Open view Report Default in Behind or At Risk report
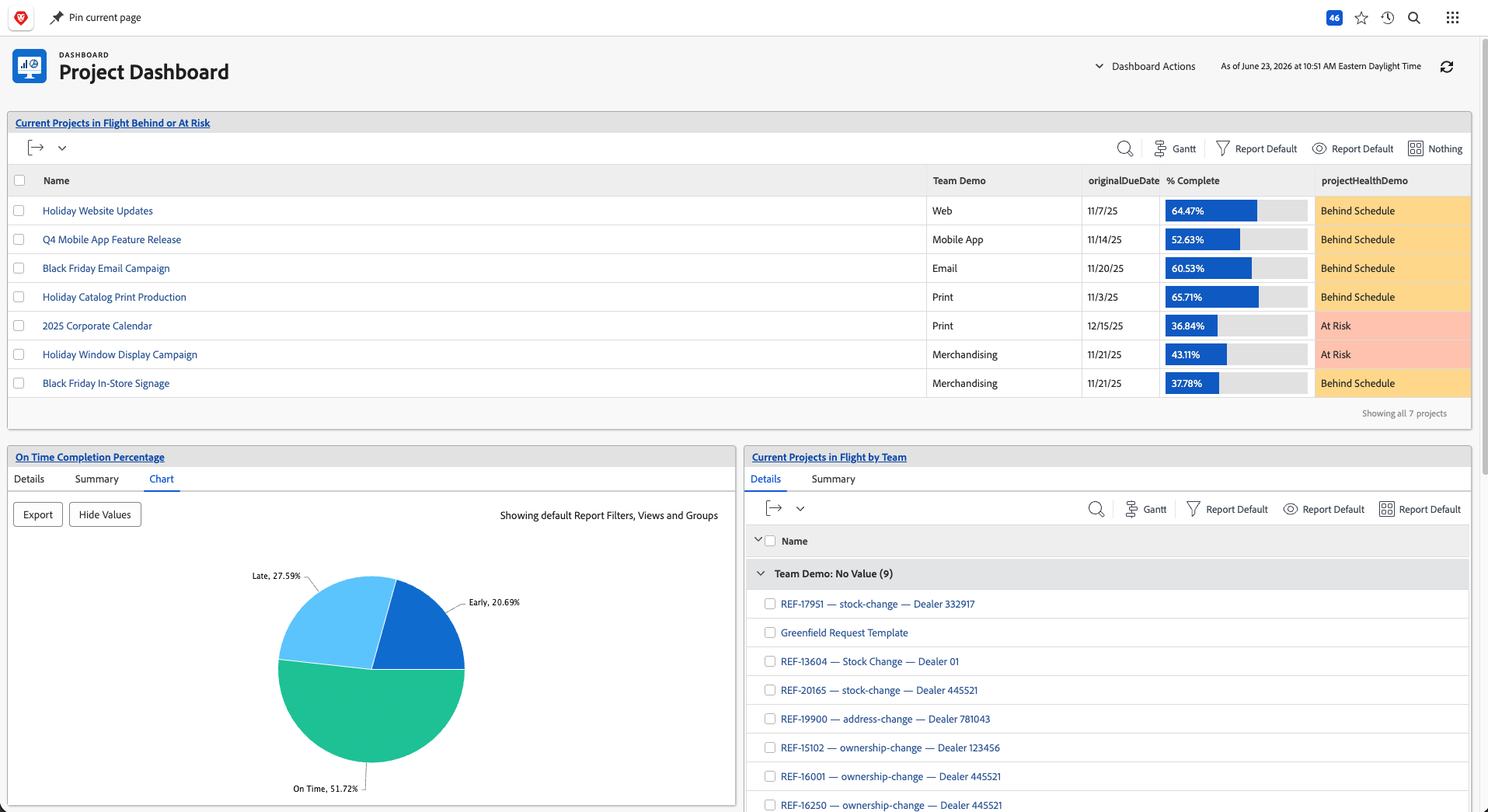This screenshot has width=1488, height=812. (1353, 148)
